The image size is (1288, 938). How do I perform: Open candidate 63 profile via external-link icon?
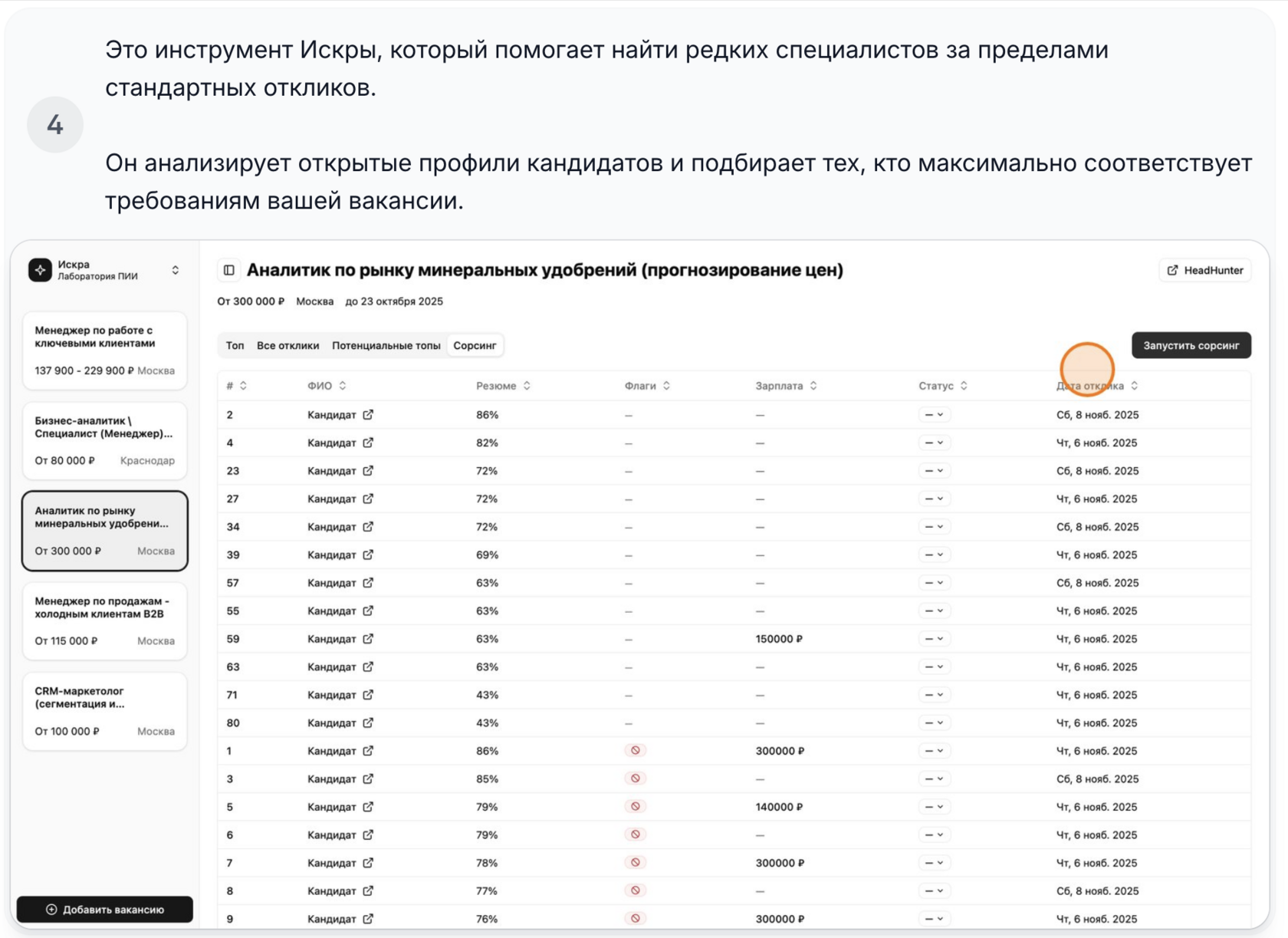click(x=368, y=666)
